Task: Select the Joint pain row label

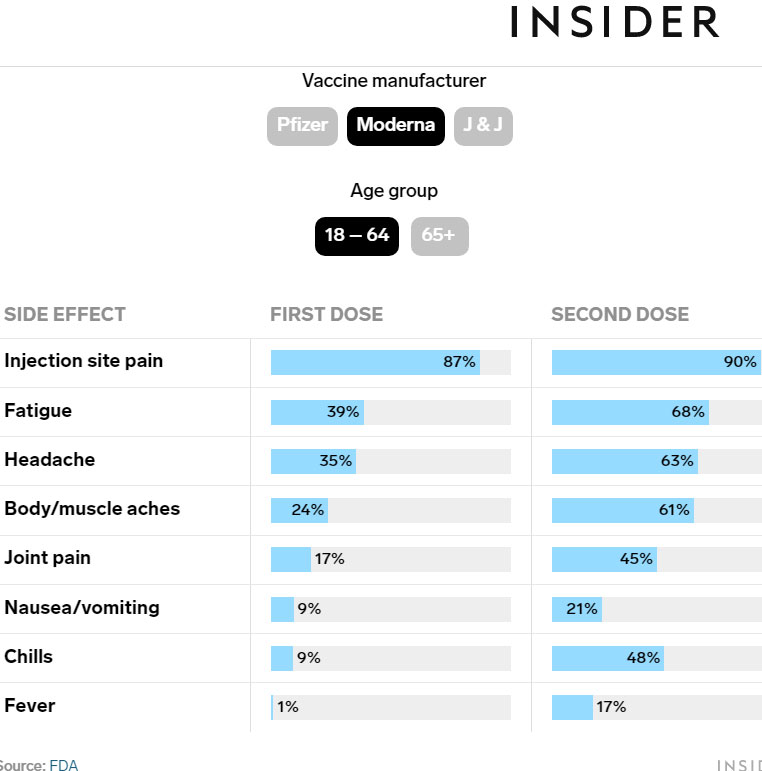Action: (48, 559)
